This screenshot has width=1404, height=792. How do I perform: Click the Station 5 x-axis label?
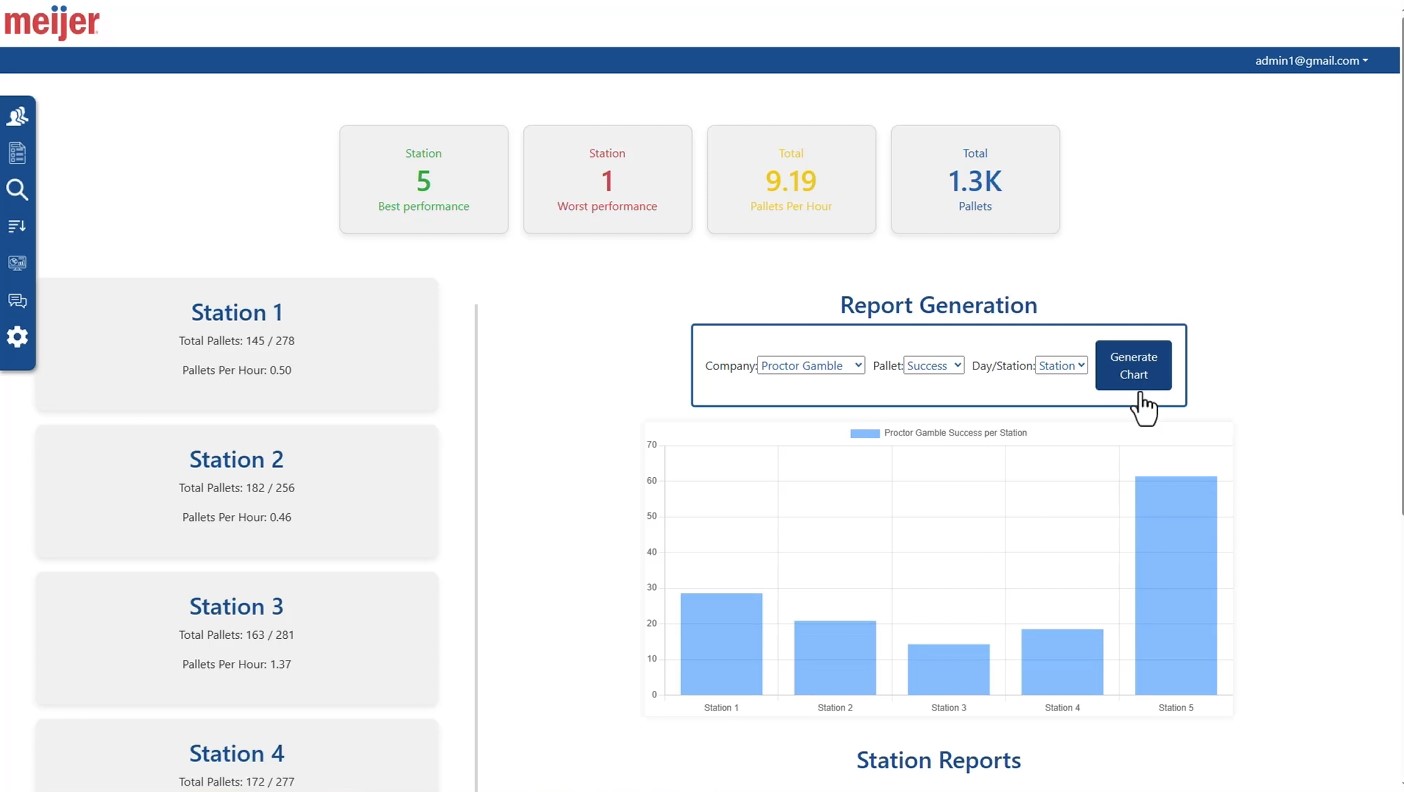1176,708
